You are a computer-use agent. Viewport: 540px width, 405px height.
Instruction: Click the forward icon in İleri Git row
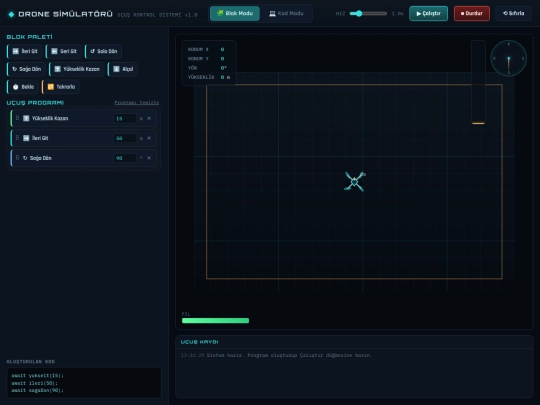(x=26, y=138)
